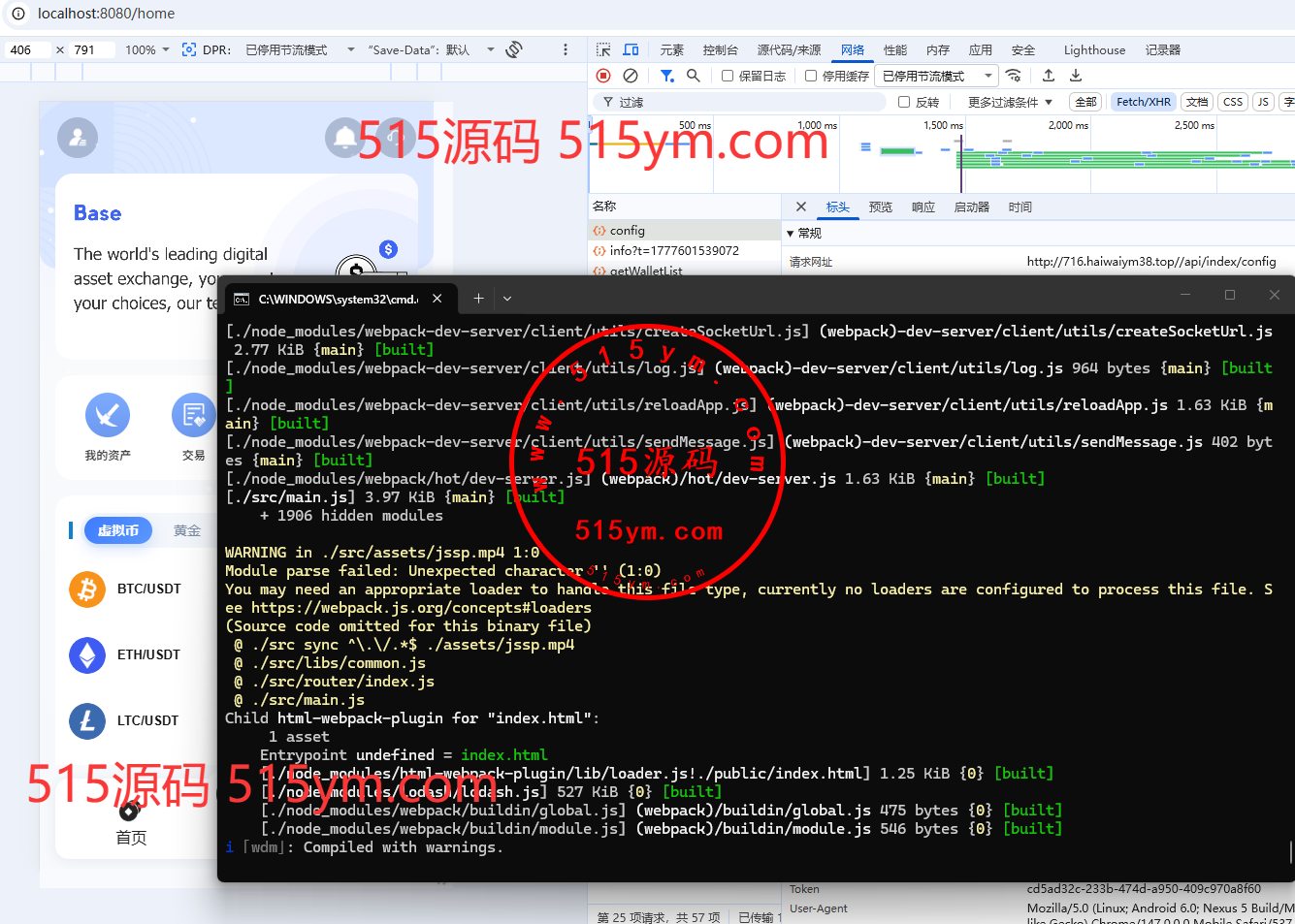Expand 更多过滤条件 dropdown
Image resolution: width=1295 pixels, height=924 pixels.
coord(1010,102)
